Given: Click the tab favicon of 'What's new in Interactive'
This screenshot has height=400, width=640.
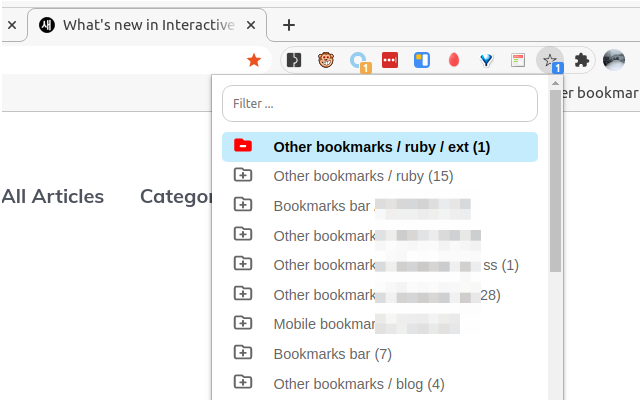Looking at the screenshot, I should tap(47, 25).
